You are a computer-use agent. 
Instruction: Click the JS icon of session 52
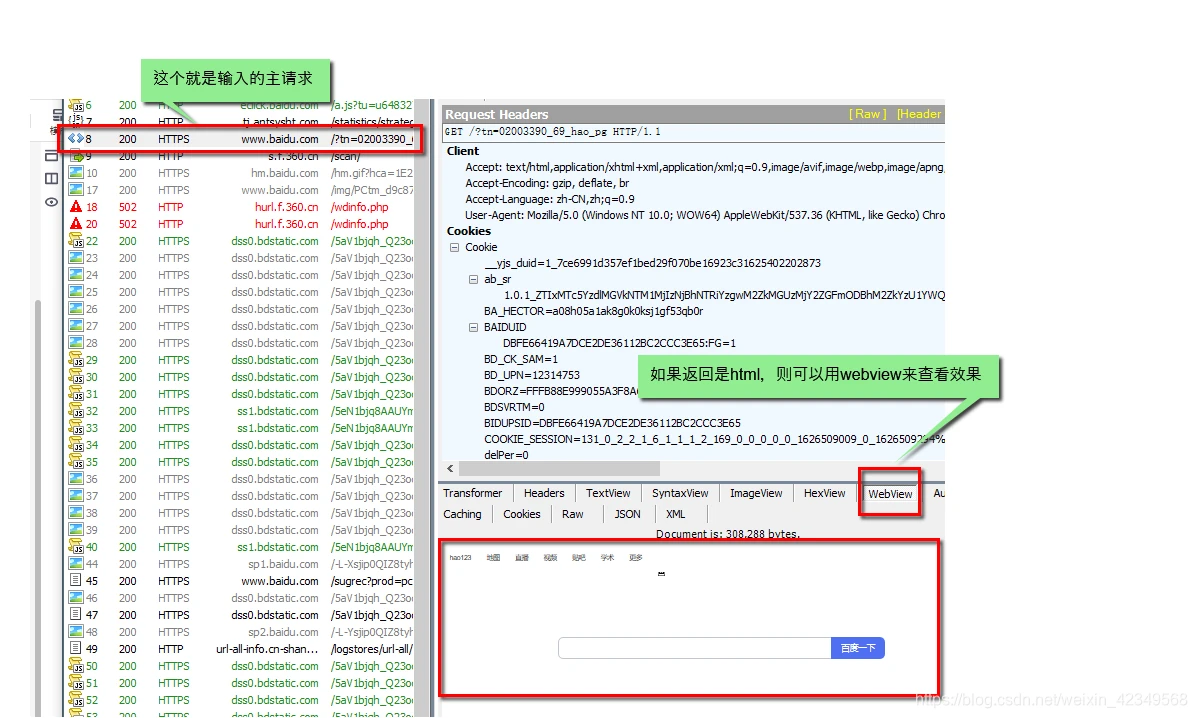tap(76, 700)
